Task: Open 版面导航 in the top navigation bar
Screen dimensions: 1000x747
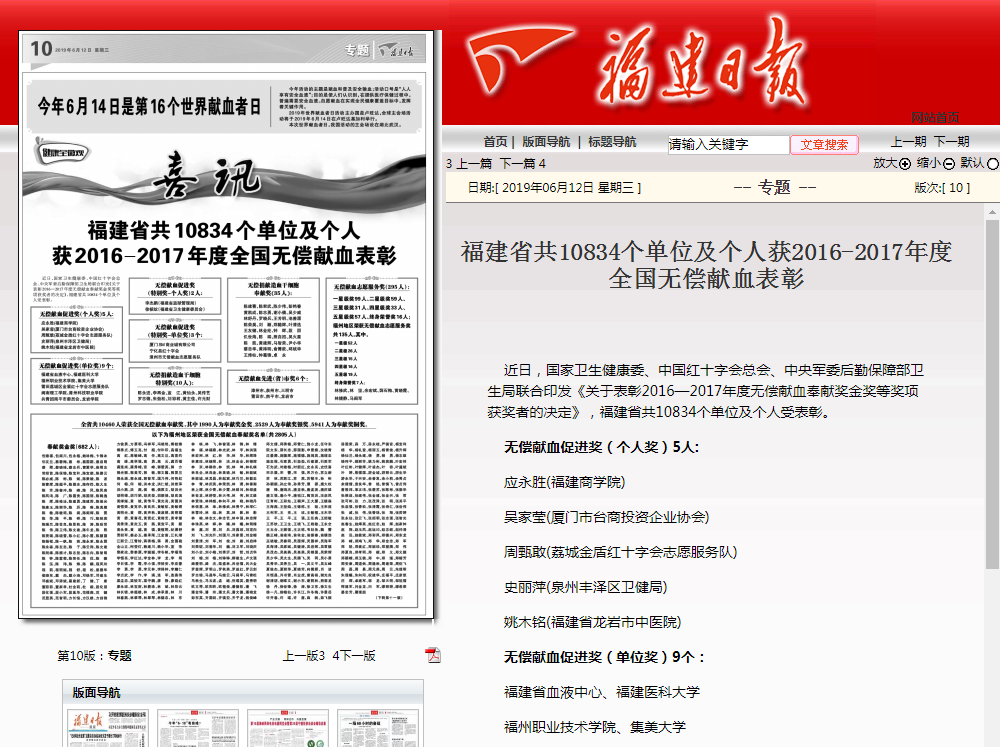Action: 546,142
